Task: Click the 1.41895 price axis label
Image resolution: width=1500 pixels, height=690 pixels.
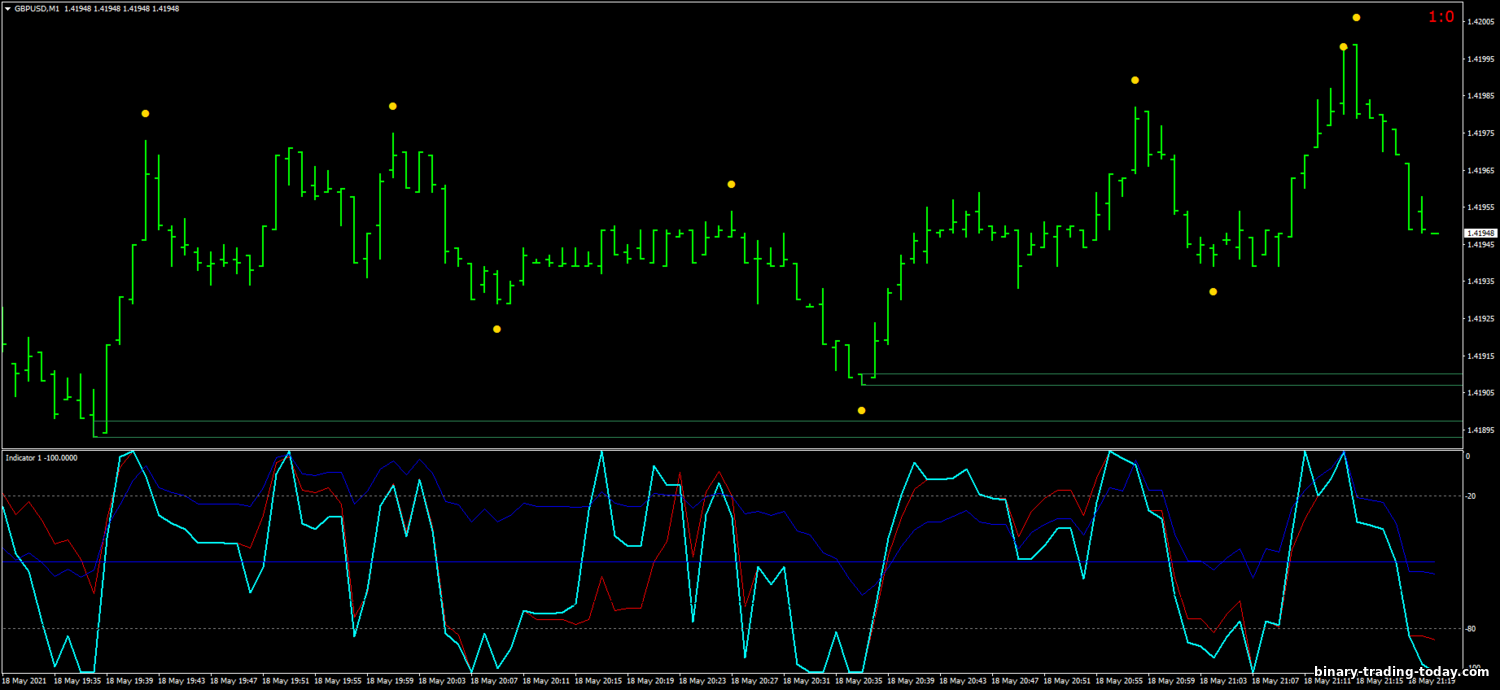Action: [1480, 430]
